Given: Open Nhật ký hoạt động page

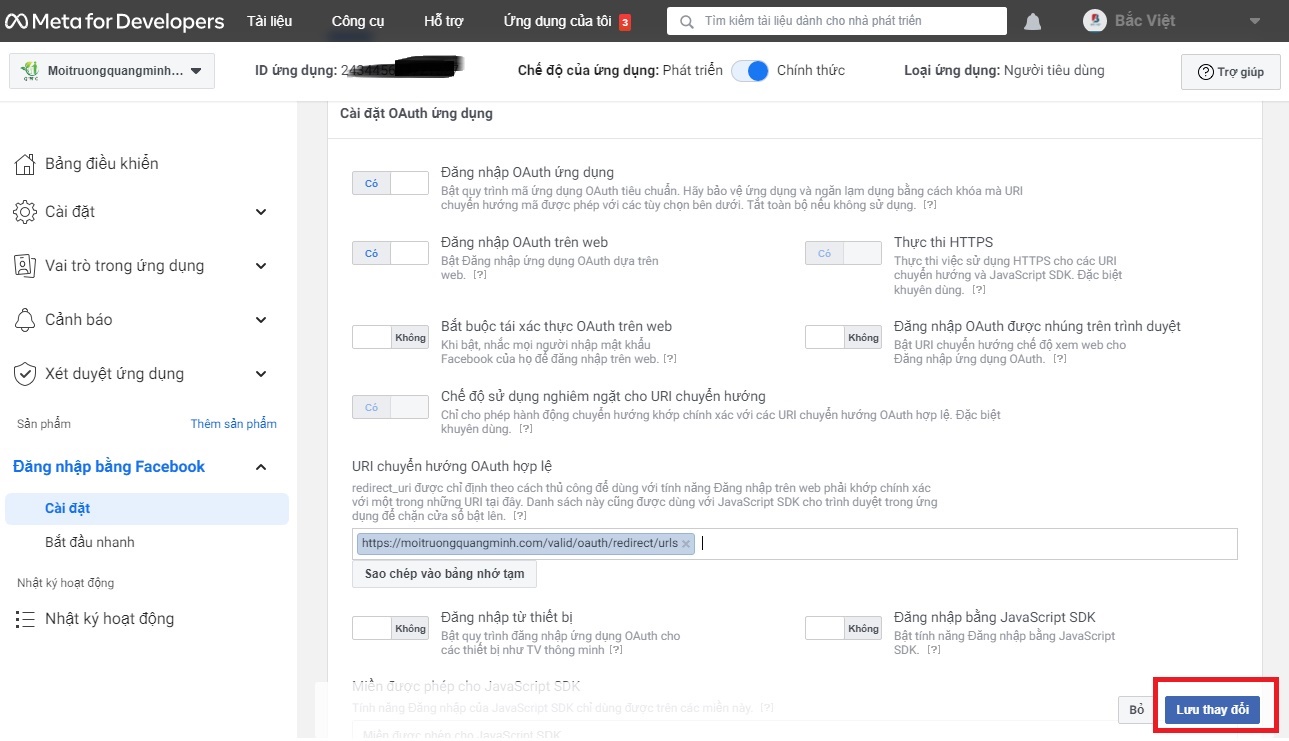Looking at the screenshot, I should [109, 619].
